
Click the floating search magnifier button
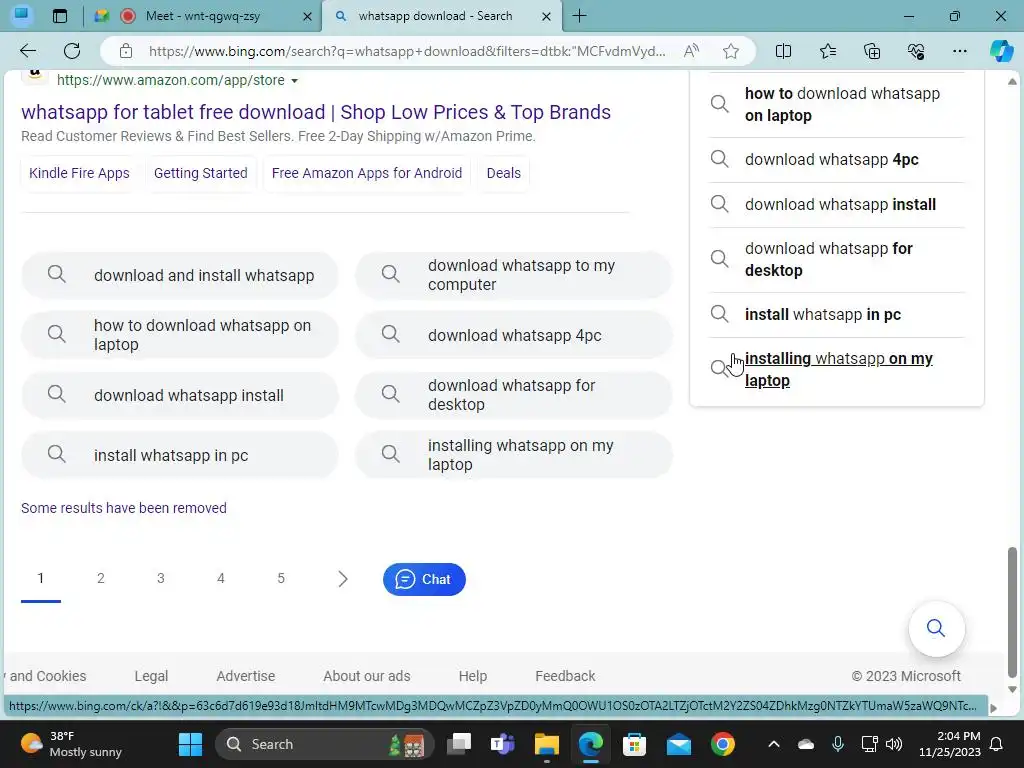936,628
